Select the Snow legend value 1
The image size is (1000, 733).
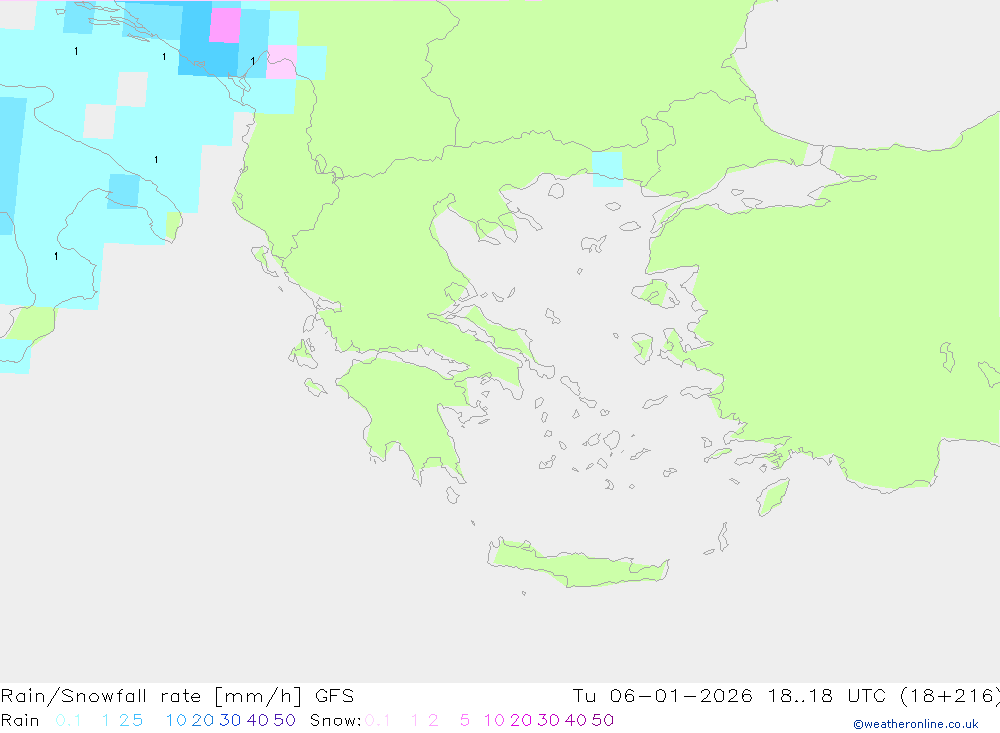415,720
